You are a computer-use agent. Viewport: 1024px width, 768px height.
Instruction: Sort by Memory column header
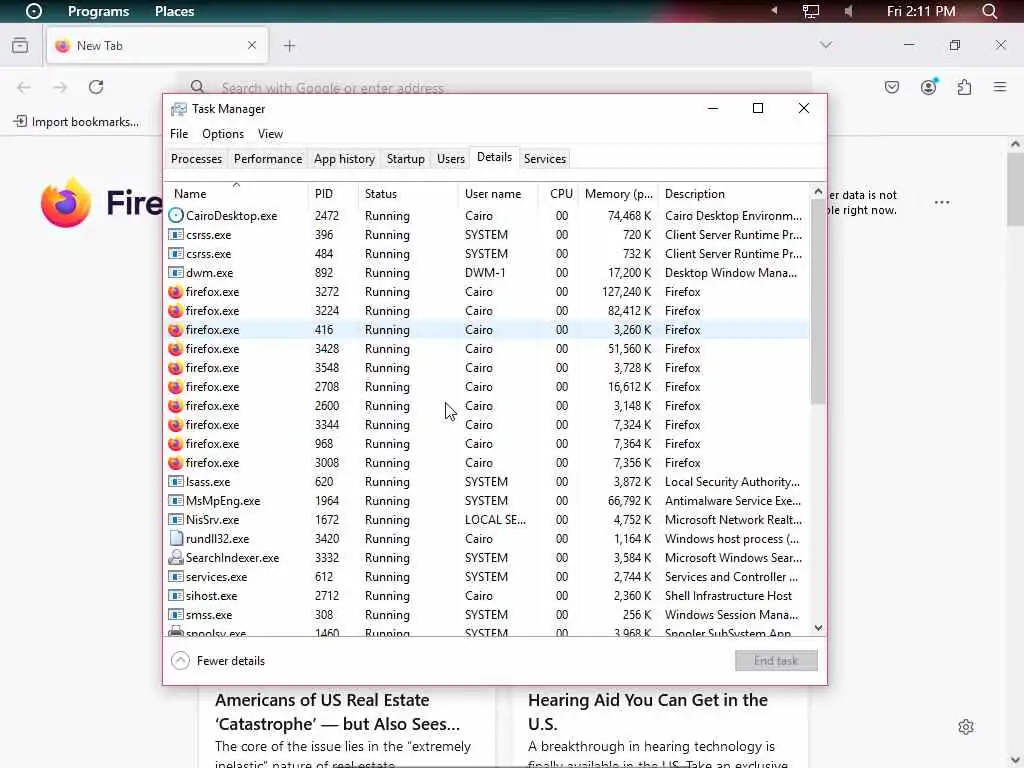(618, 194)
